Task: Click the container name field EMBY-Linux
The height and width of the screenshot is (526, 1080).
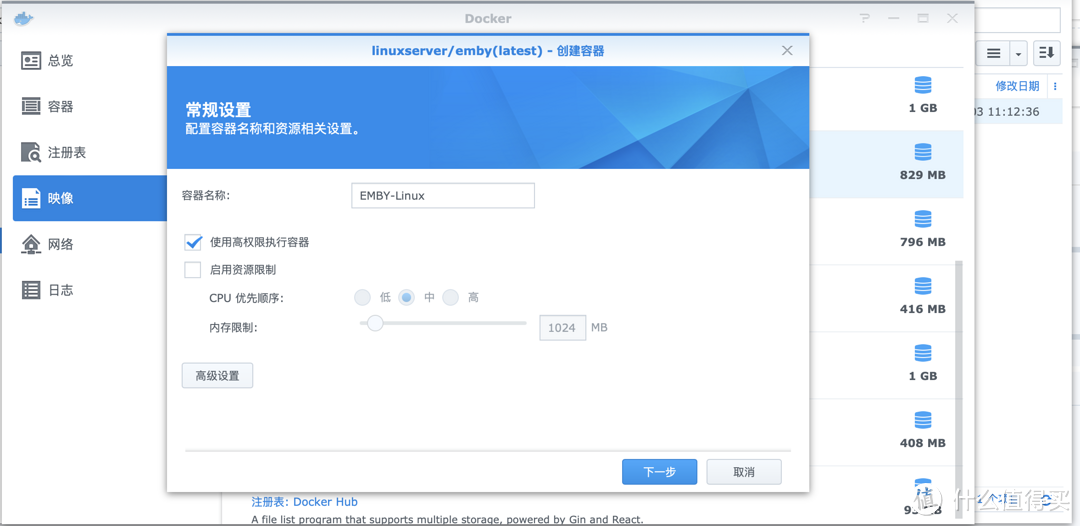Action: pyautogui.click(x=443, y=196)
